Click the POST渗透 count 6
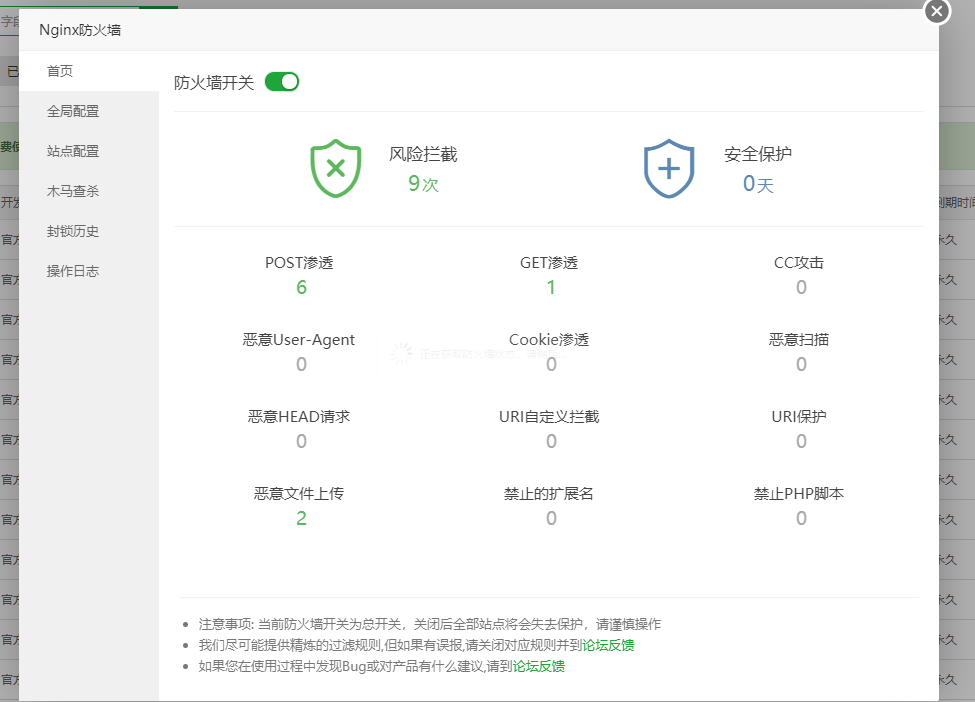 coord(302,287)
